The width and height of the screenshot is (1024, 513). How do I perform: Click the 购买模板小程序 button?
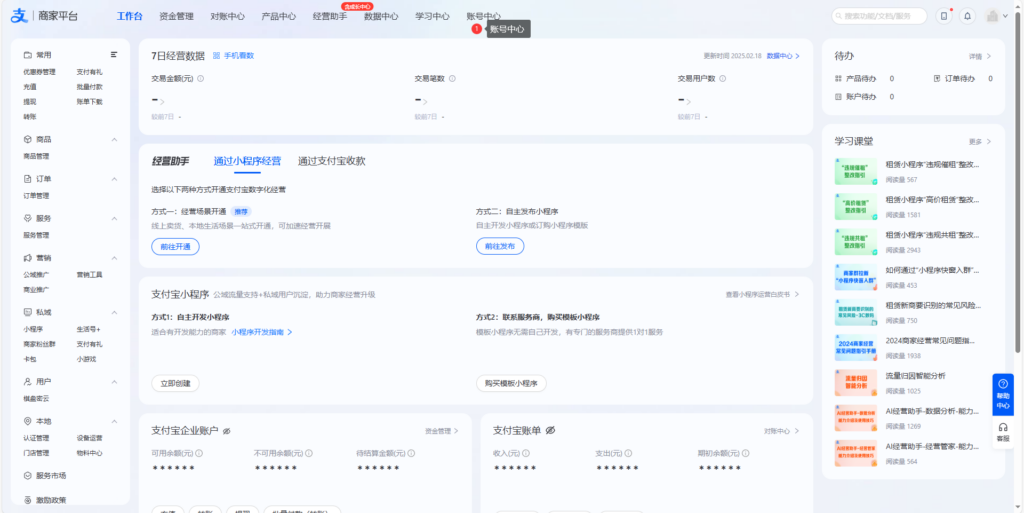511,384
